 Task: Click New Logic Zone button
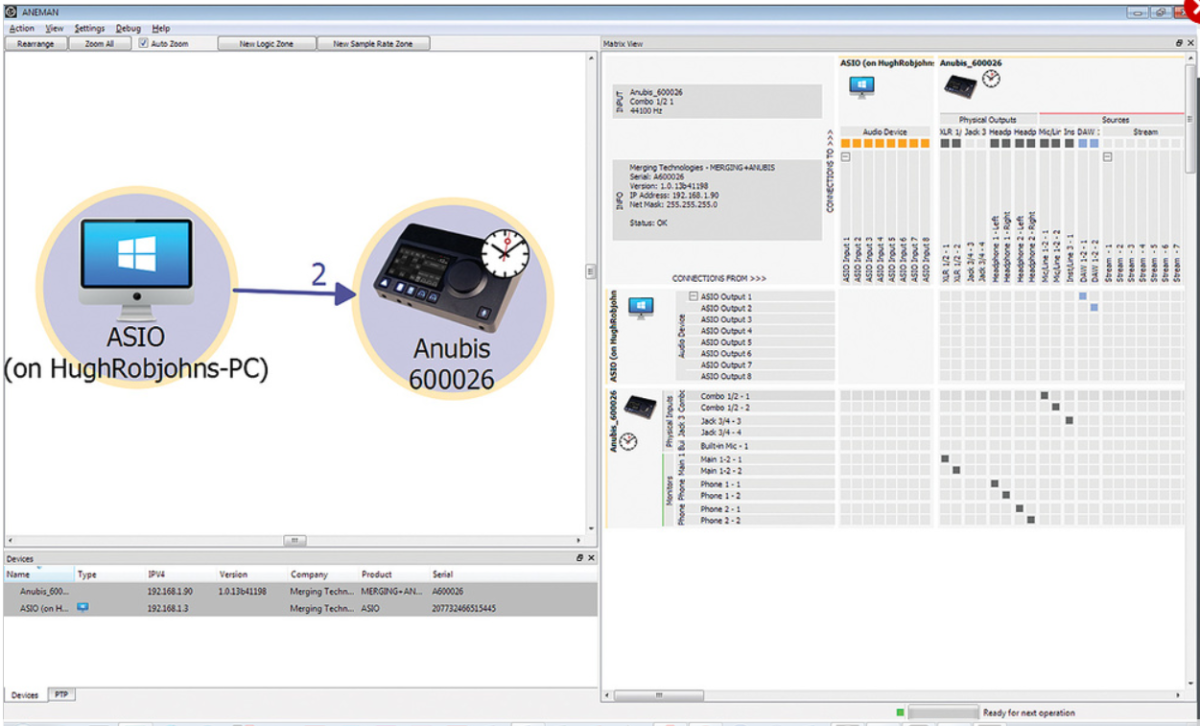tap(266, 44)
